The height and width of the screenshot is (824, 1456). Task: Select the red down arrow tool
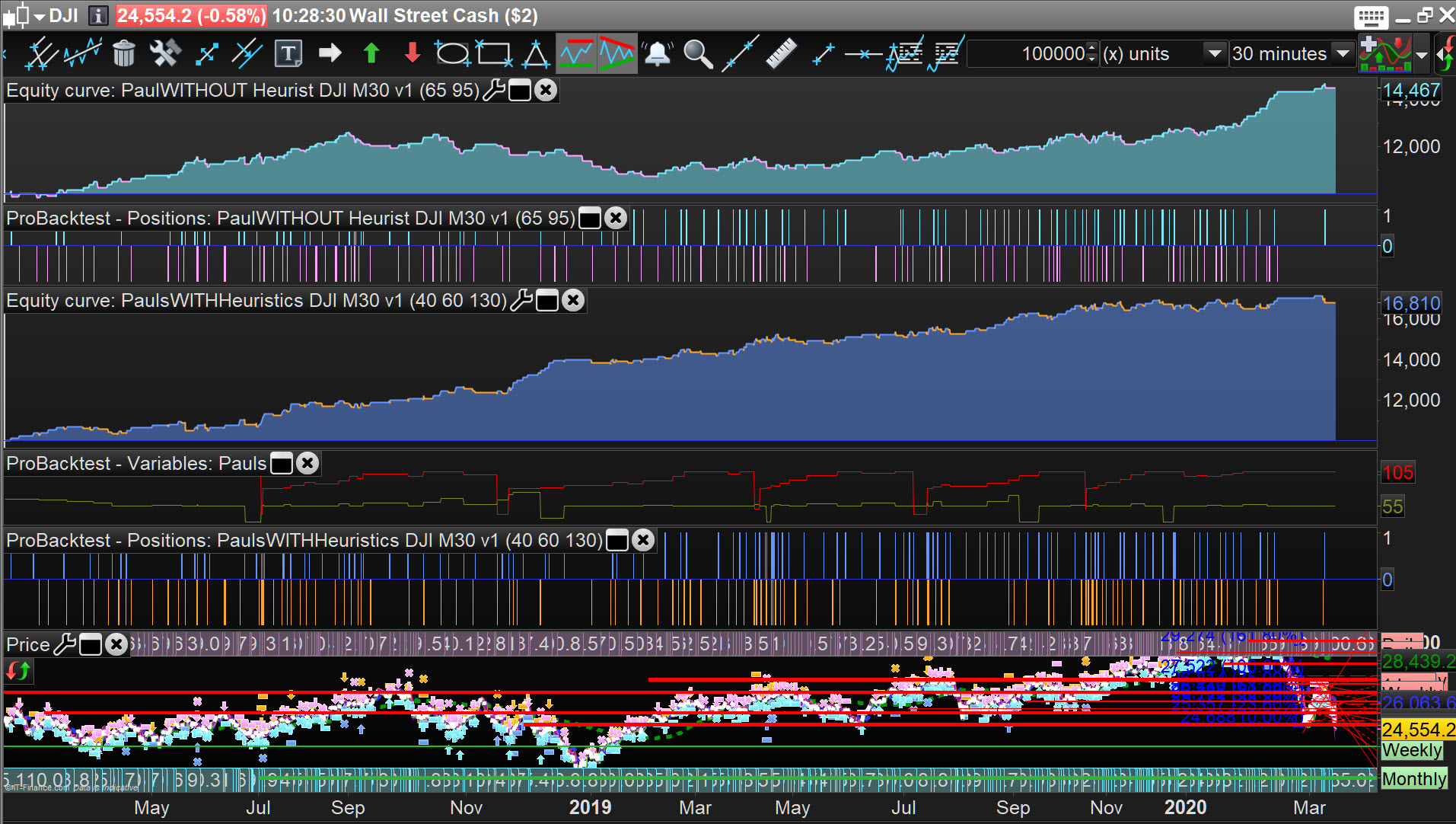pos(412,53)
